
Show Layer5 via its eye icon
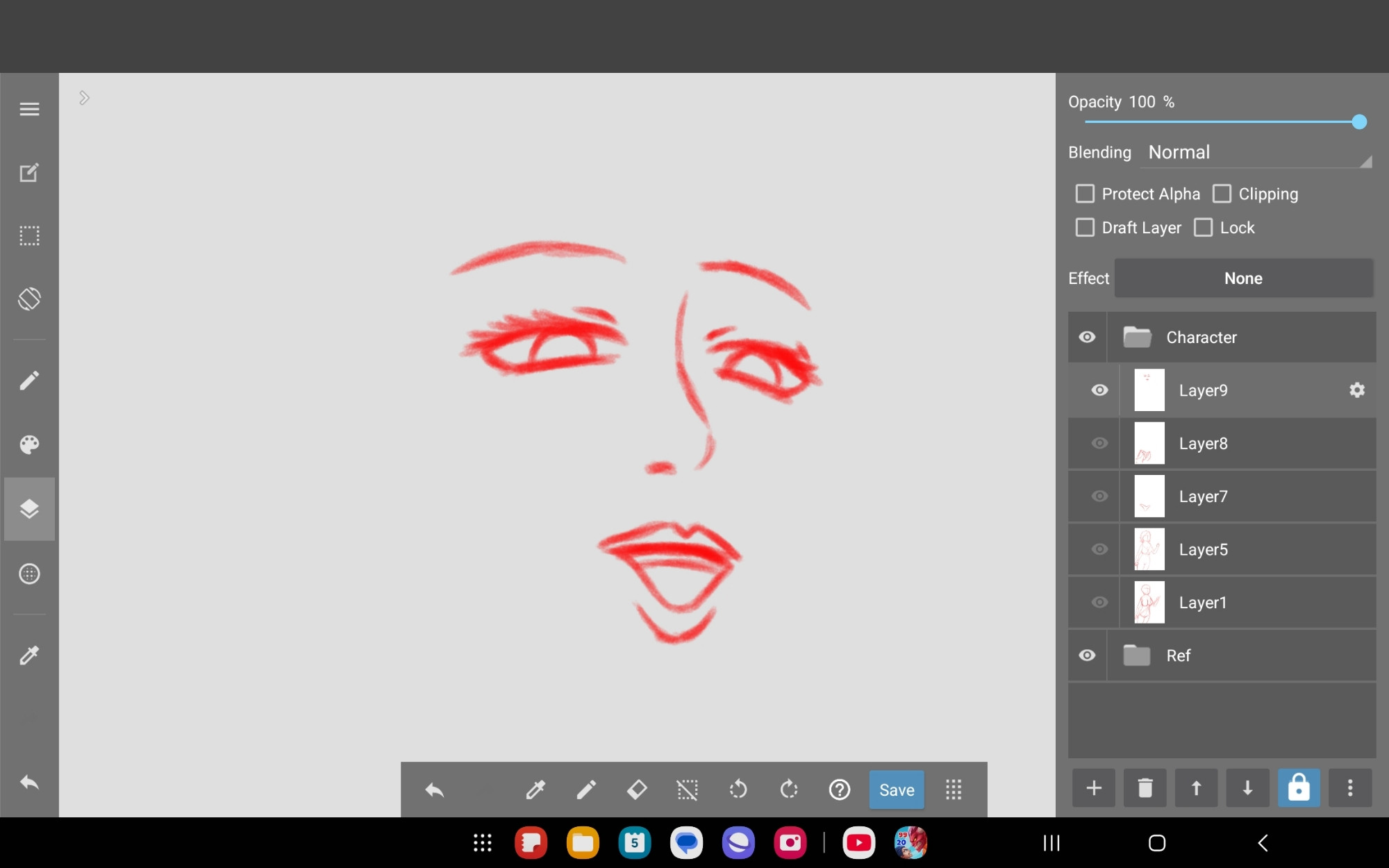[x=1099, y=549]
